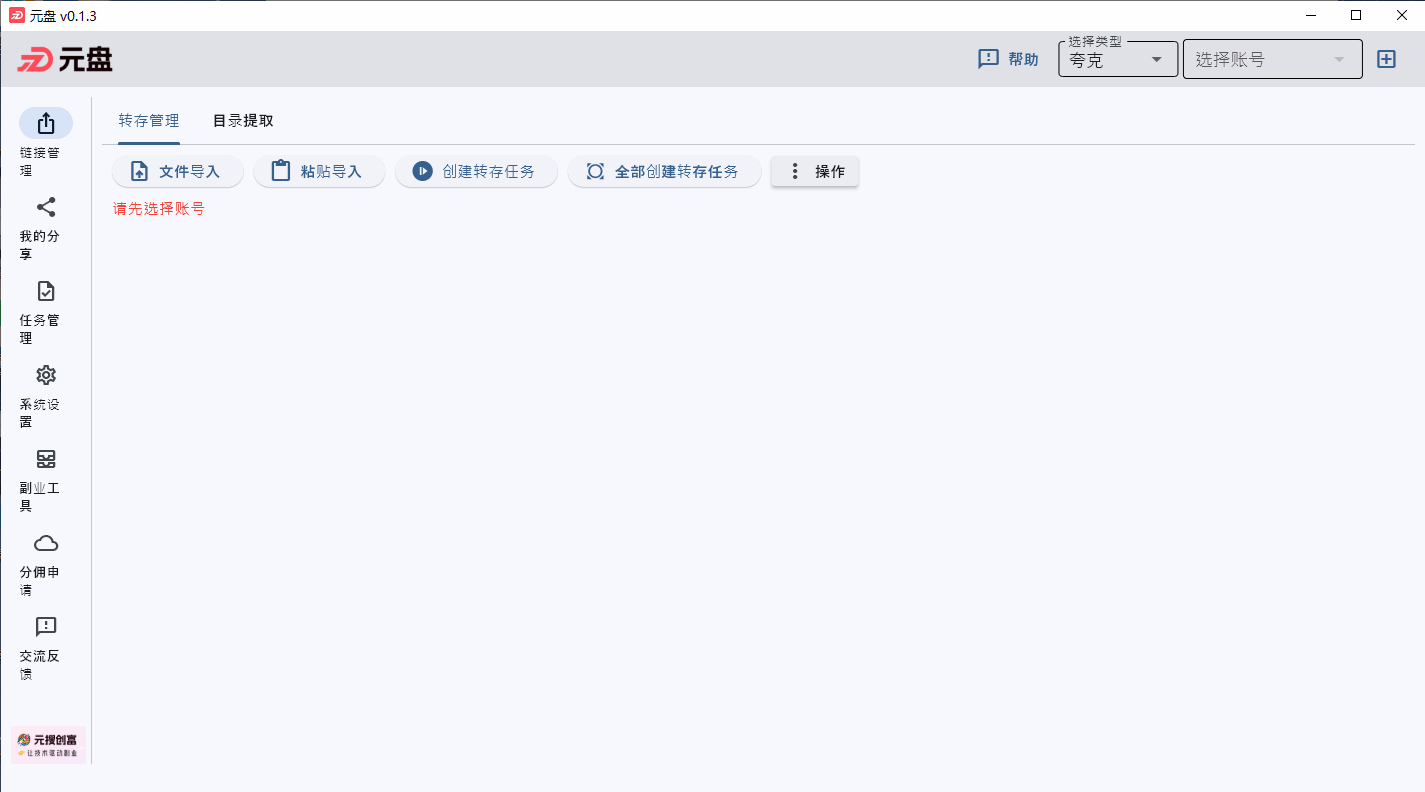The height and width of the screenshot is (792, 1425).
Task: Click the 请先选择账号 warning text
Action: point(159,209)
